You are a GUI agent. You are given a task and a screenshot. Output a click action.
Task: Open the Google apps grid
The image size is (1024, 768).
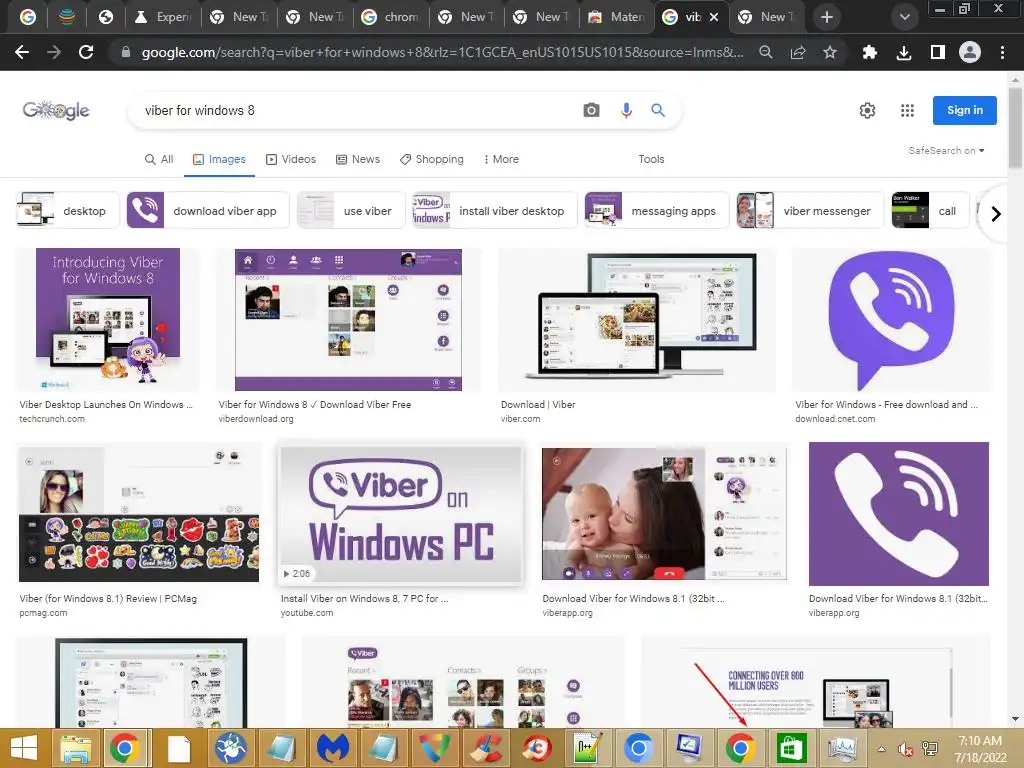(907, 110)
